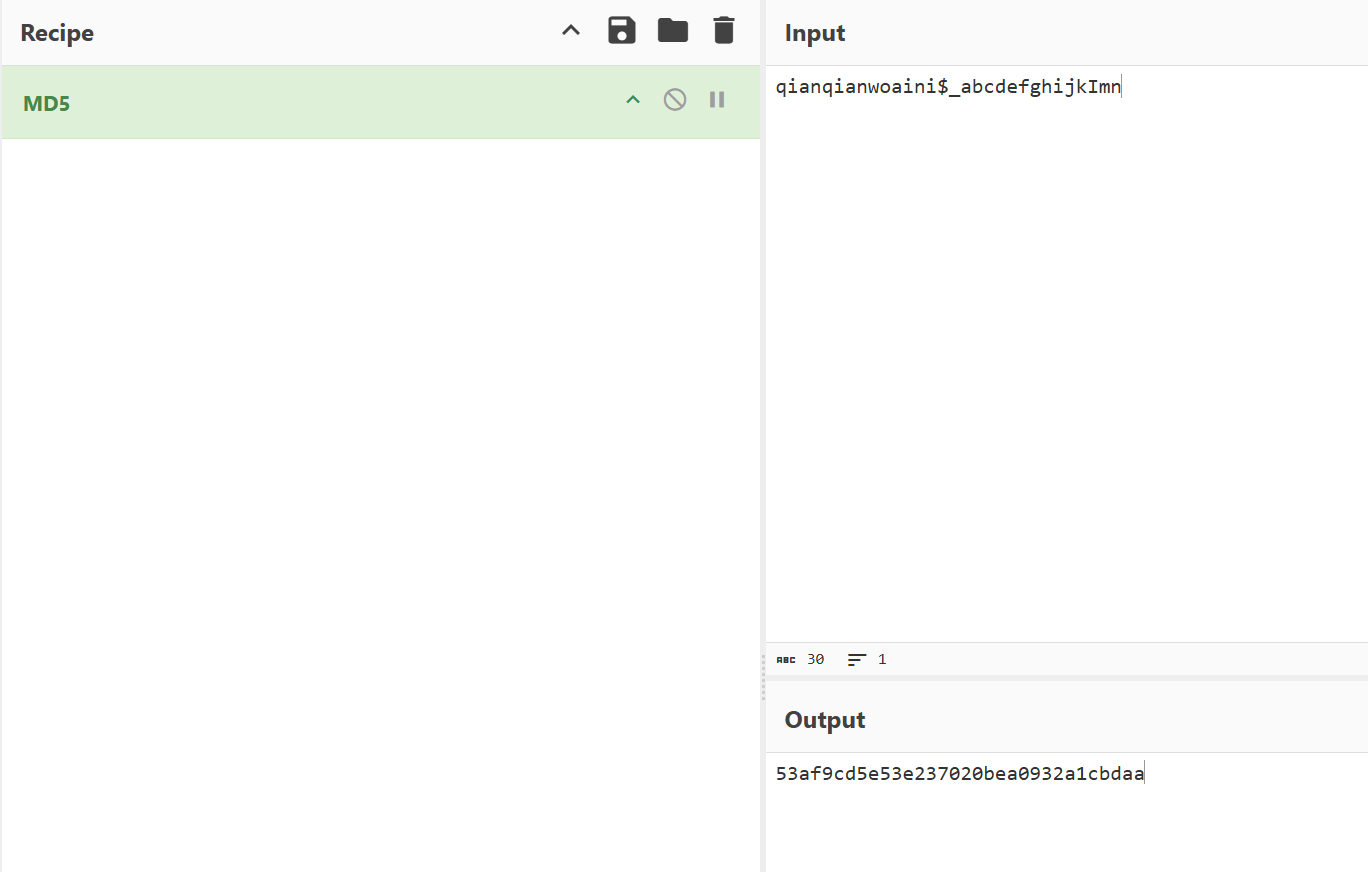Click the input character count icon

pyautogui.click(x=786, y=660)
